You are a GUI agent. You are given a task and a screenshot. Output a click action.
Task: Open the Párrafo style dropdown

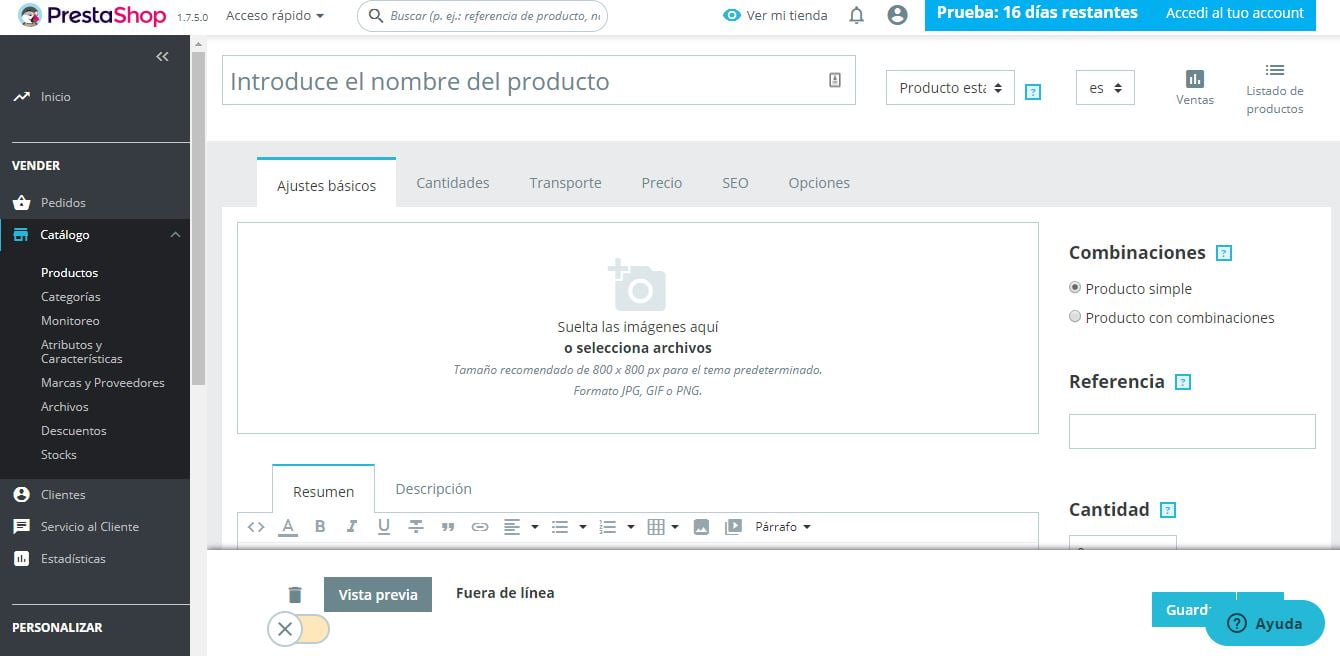(x=782, y=526)
